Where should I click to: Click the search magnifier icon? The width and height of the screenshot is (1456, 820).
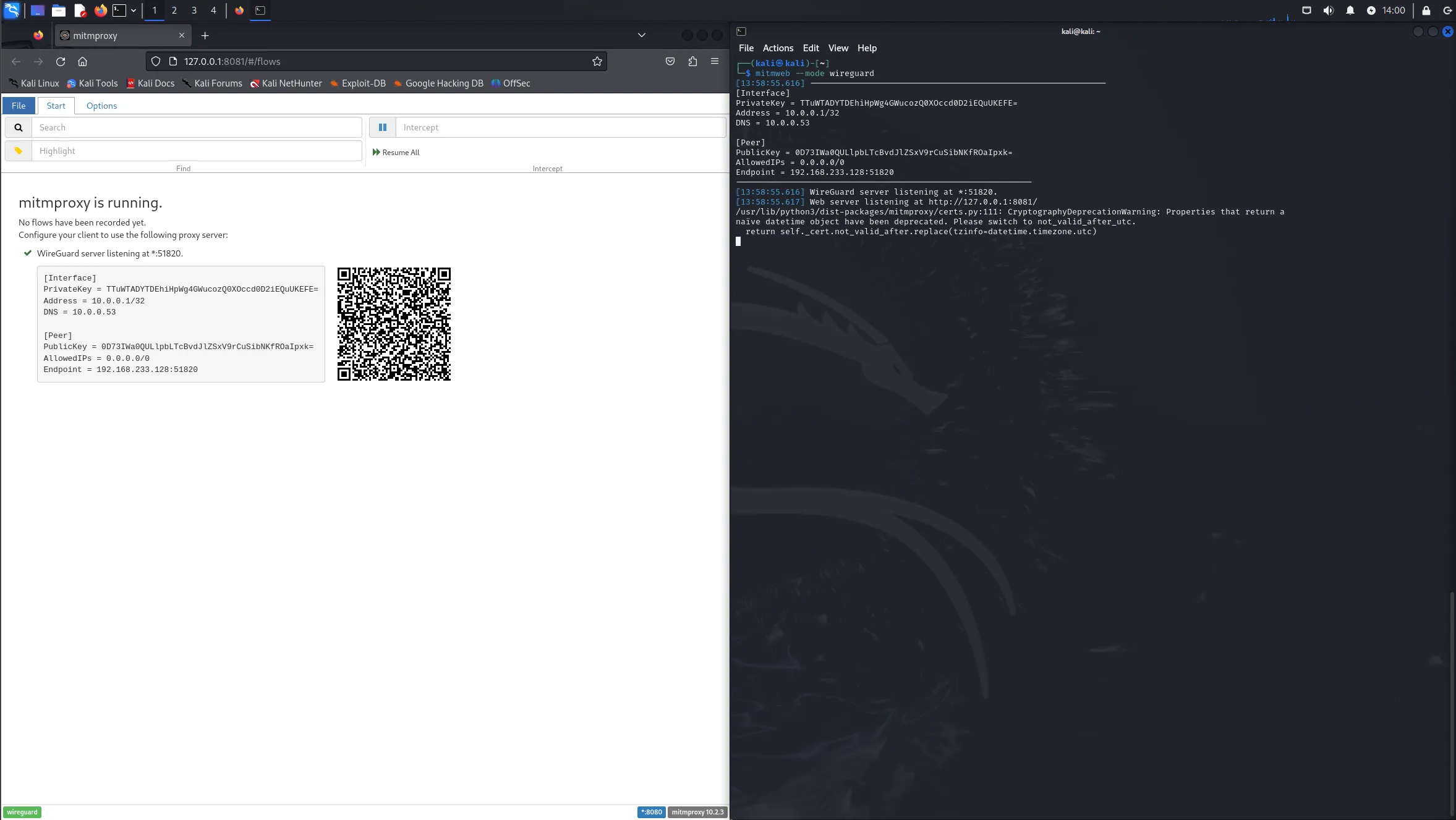point(19,127)
